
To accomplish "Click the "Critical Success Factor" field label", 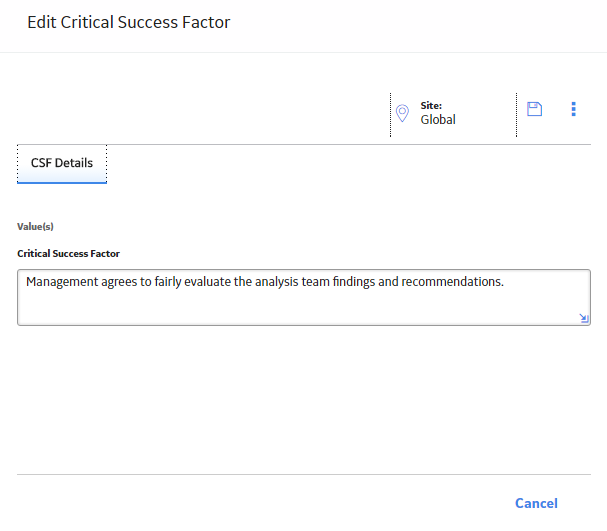I will [x=69, y=254].
